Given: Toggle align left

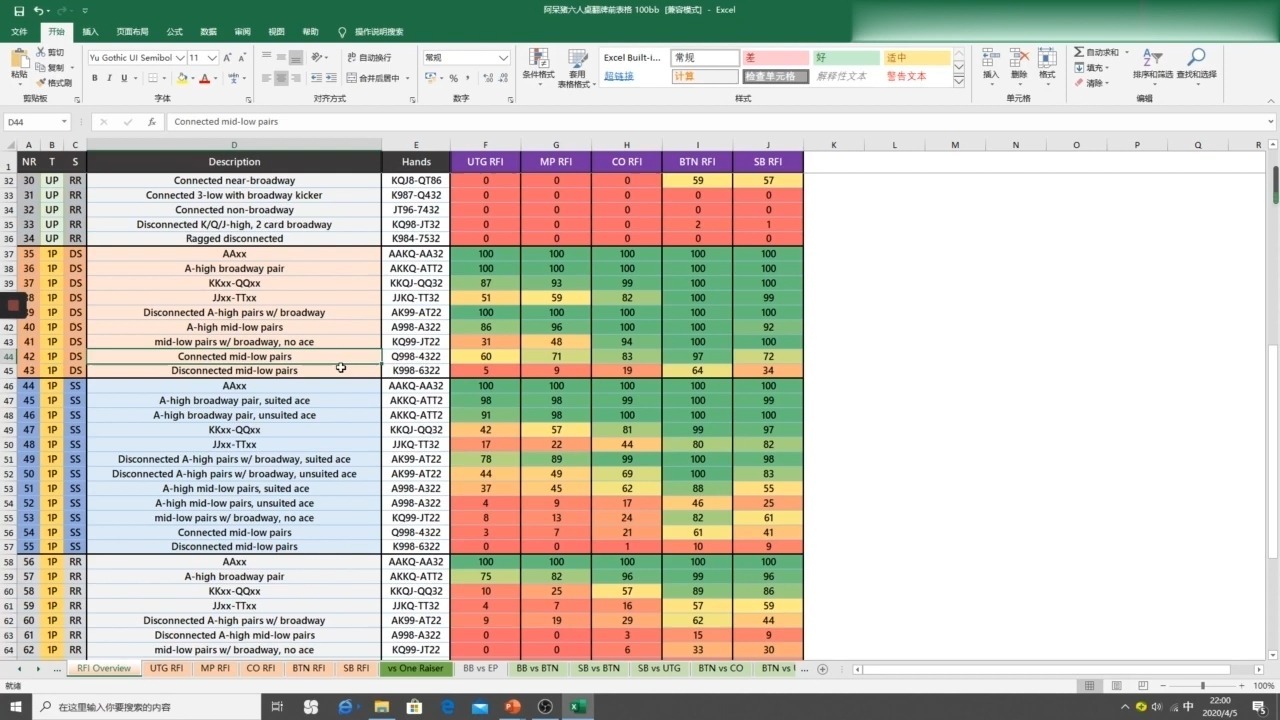Looking at the screenshot, I should pos(266,78).
